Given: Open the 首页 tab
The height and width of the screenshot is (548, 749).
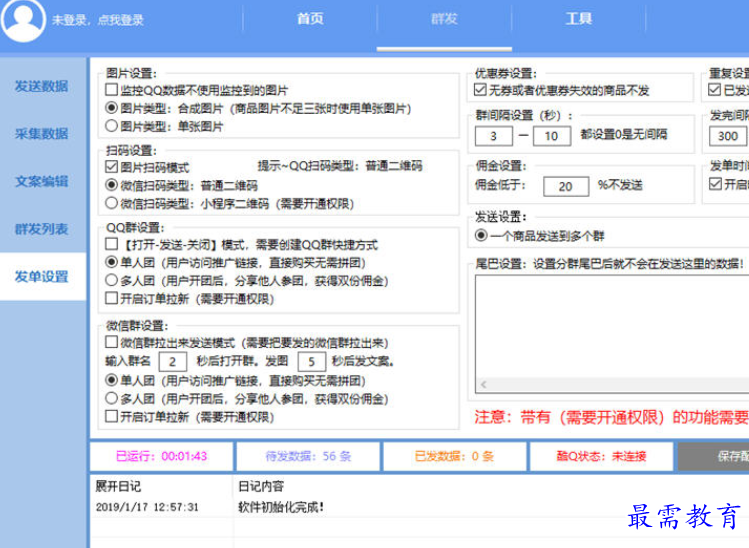Looking at the screenshot, I should tap(310, 19).
